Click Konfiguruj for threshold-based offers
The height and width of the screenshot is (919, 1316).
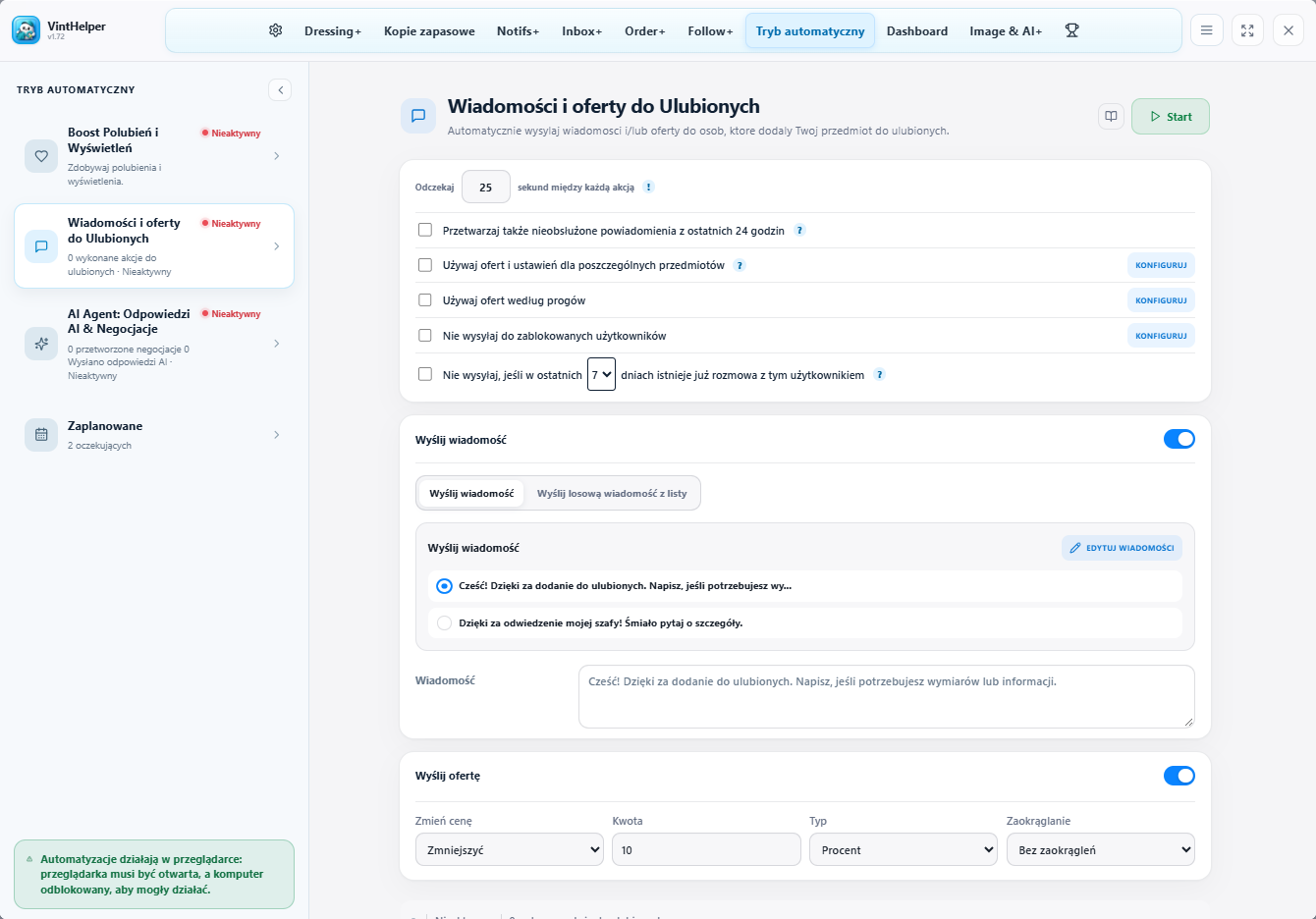(1161, 300)
